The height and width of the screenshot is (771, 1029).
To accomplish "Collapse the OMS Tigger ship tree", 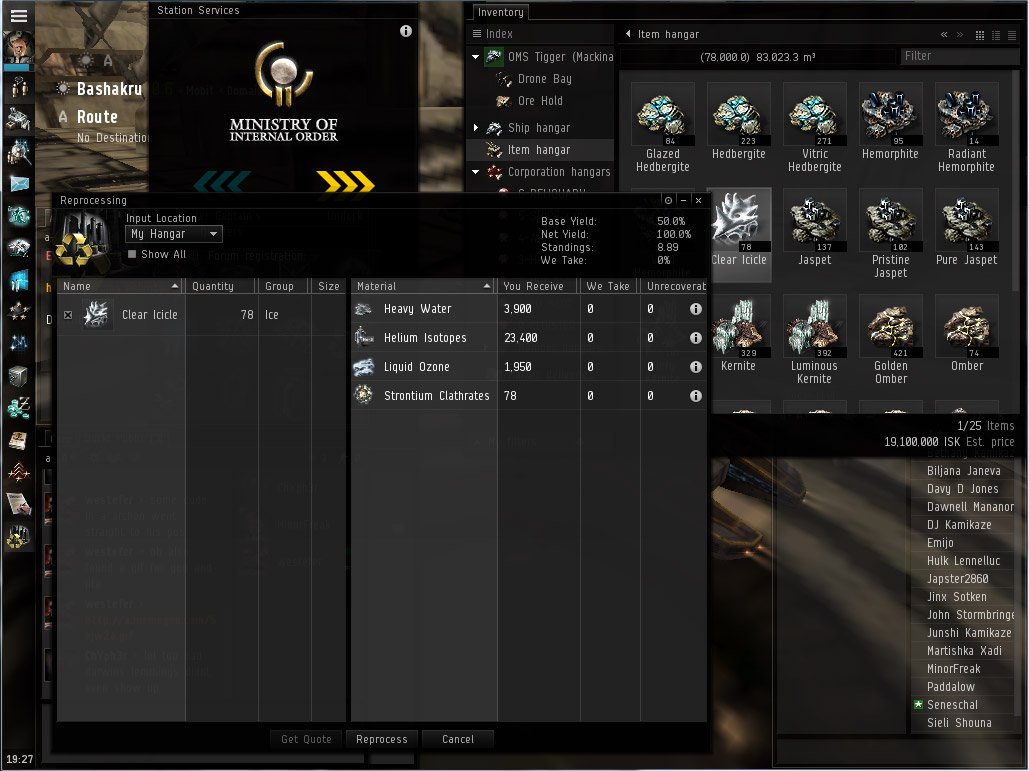I will (x=476, y=57).
